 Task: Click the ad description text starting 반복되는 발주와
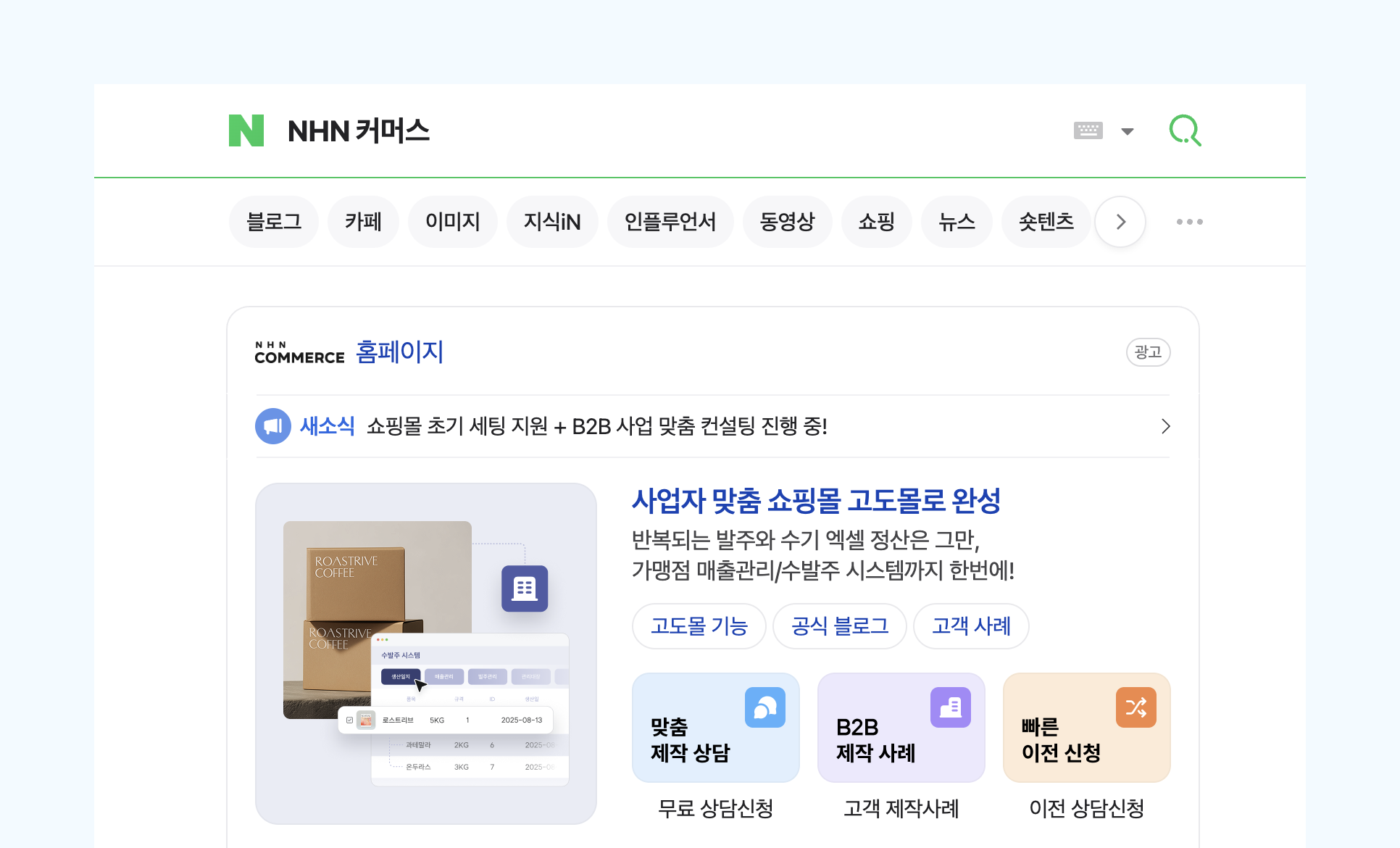point(823,555)
